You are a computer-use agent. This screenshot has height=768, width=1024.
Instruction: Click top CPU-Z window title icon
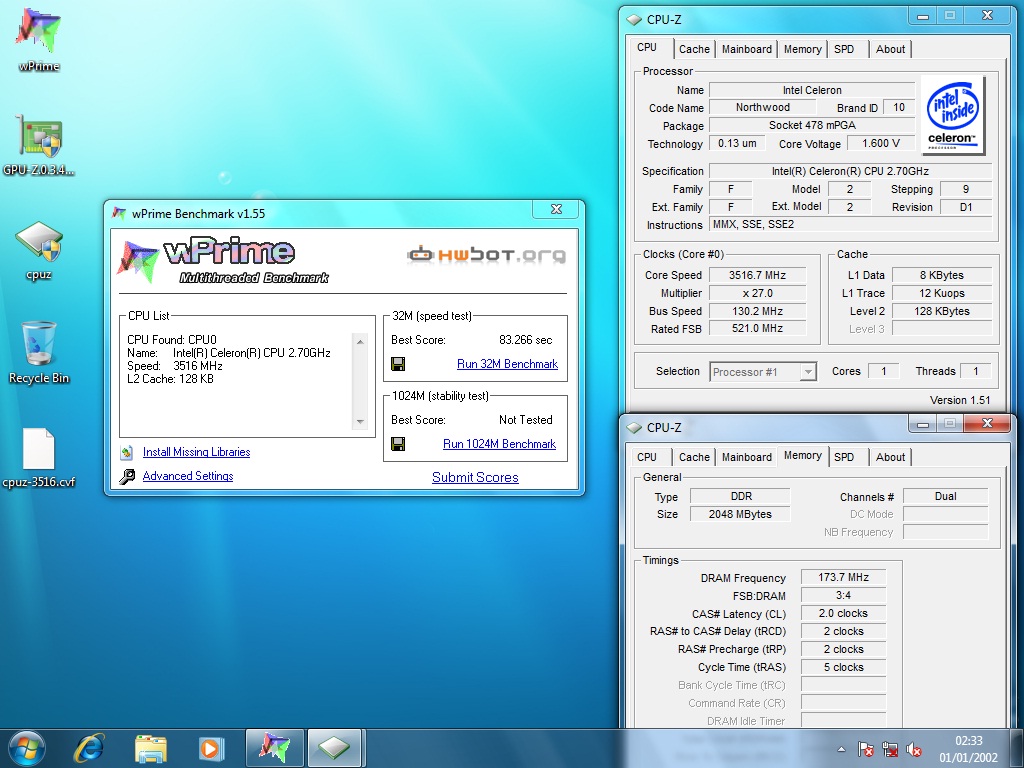pos(634,20)
